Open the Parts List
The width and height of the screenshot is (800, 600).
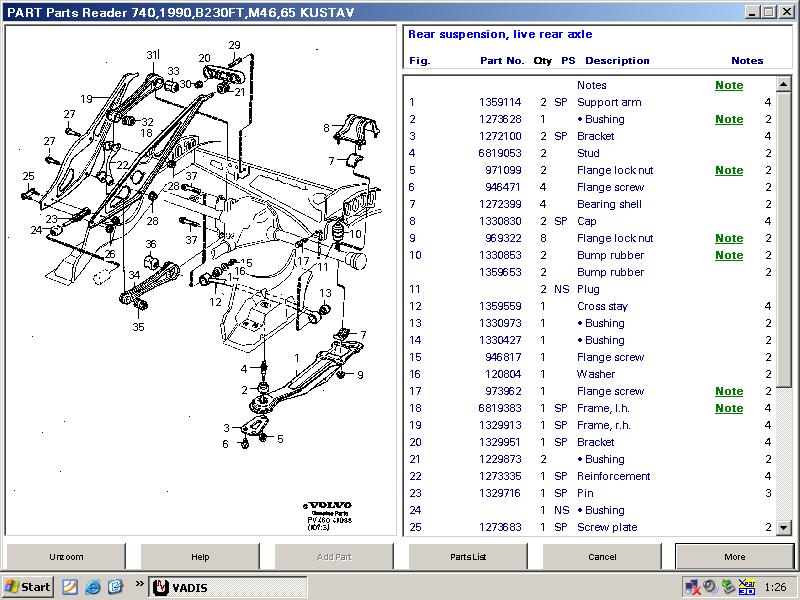click(x=468, y=556)
